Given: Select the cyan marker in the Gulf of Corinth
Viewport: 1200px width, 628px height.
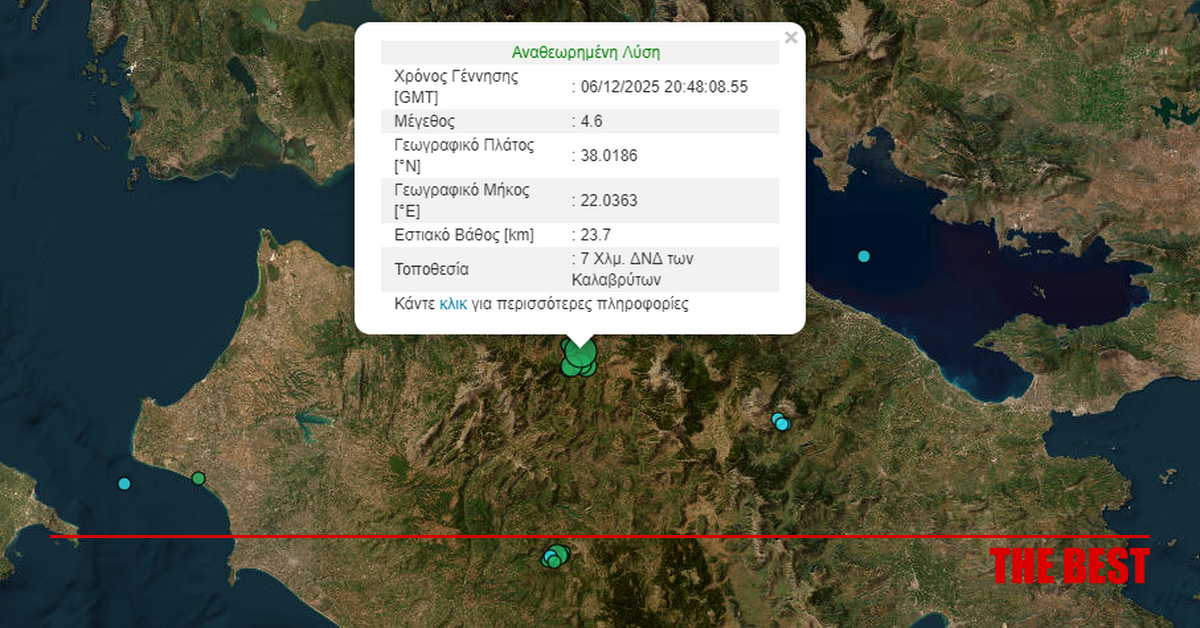Looking at the screenshot, I should (864, 257).
